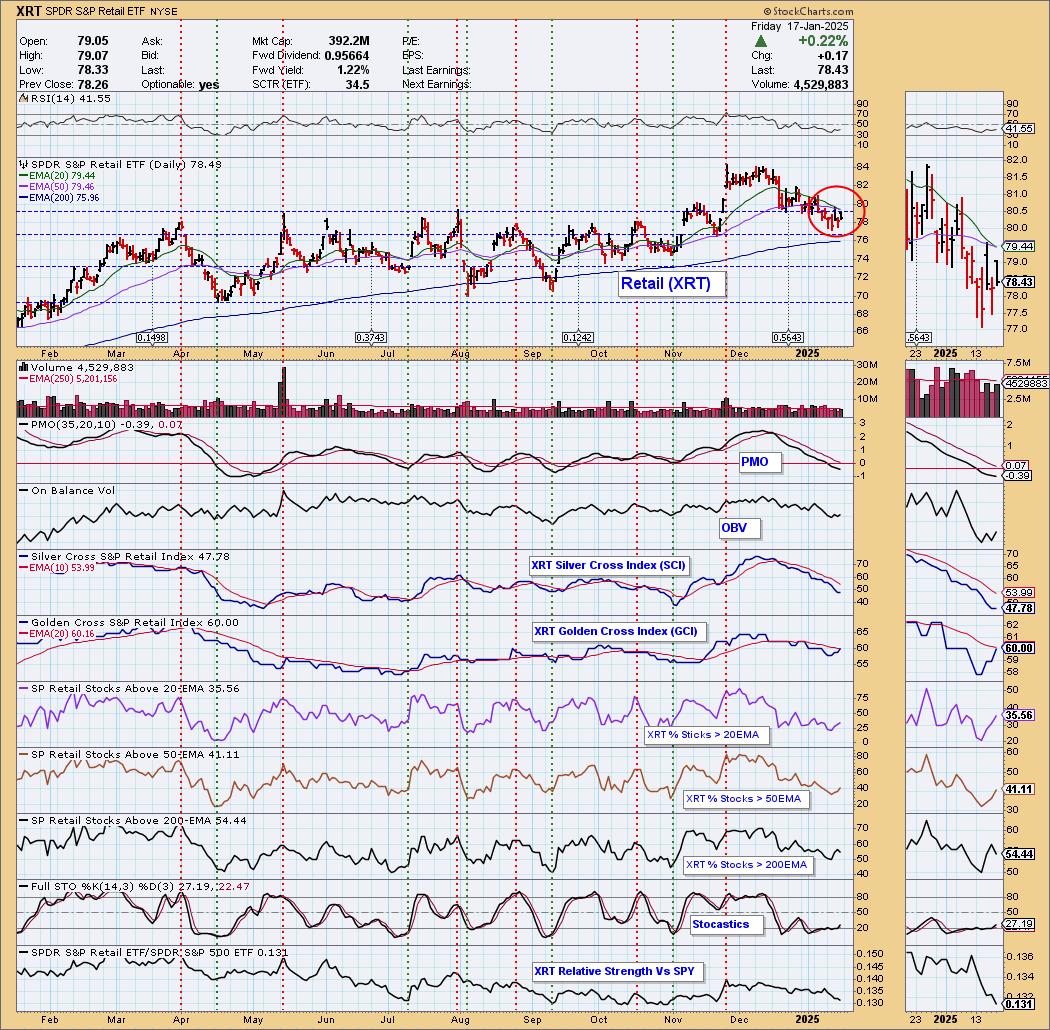
Task: Click the 'XRT Silver Cross Index (SCI)' label
Action: click(x=609, y=565)
